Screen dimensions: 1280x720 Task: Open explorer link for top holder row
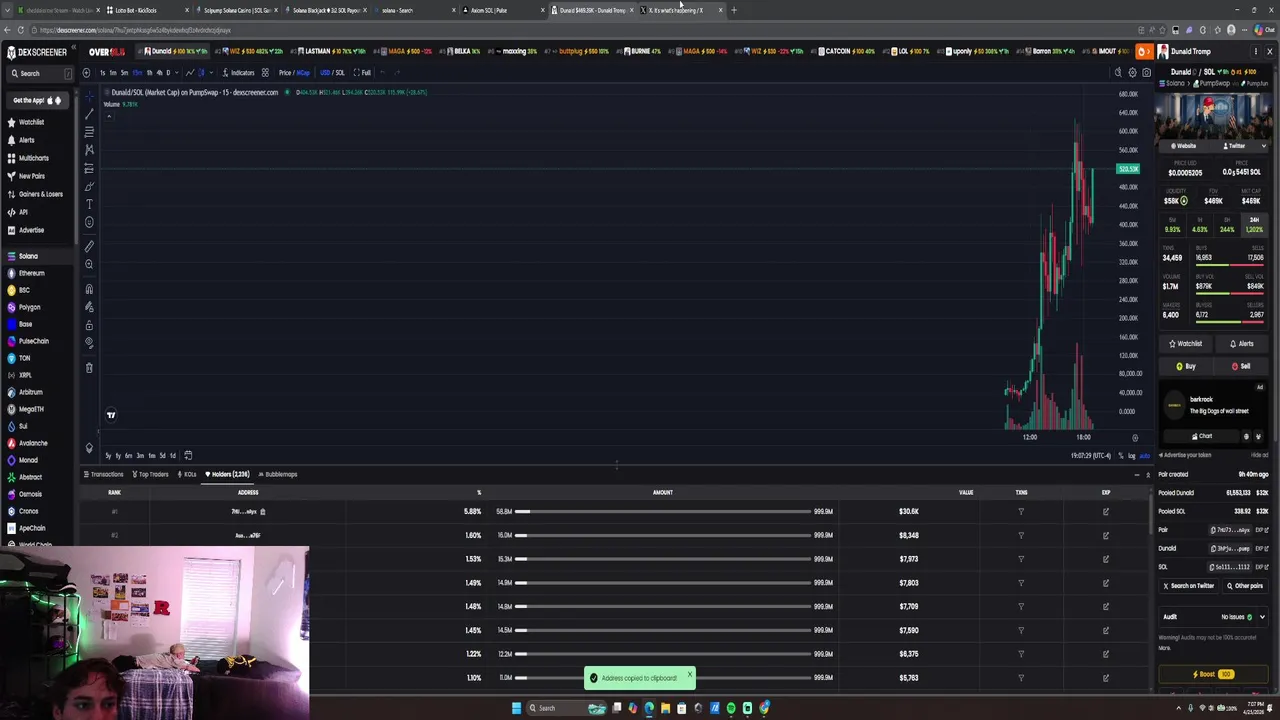(x=1106, y=511)
